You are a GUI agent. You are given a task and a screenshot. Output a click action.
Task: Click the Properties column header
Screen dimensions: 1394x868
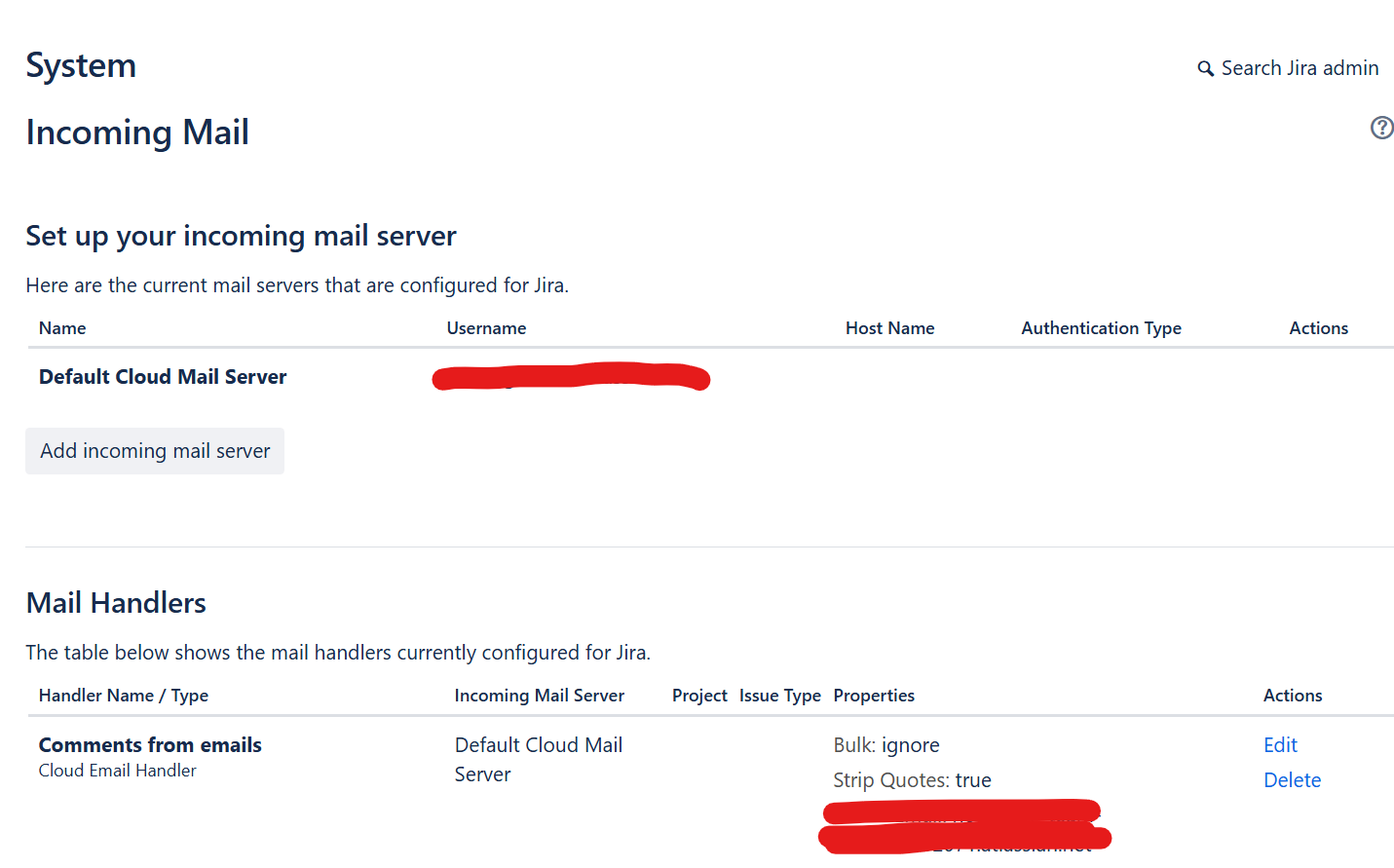click(874, 696)
